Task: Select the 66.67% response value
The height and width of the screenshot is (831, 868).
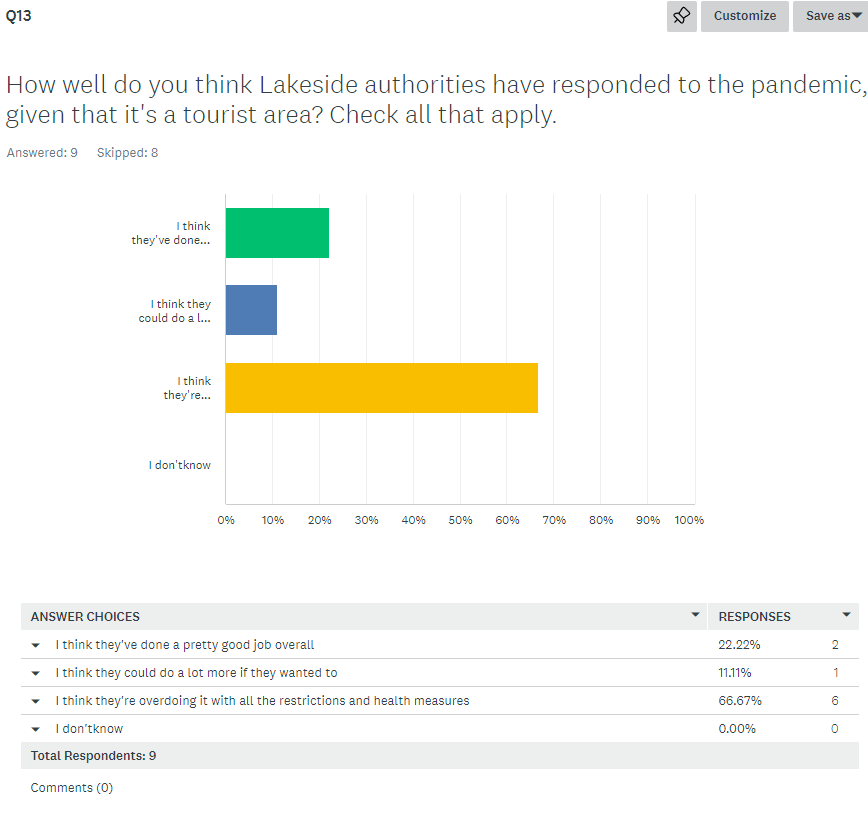Action: tap(739, 701)
